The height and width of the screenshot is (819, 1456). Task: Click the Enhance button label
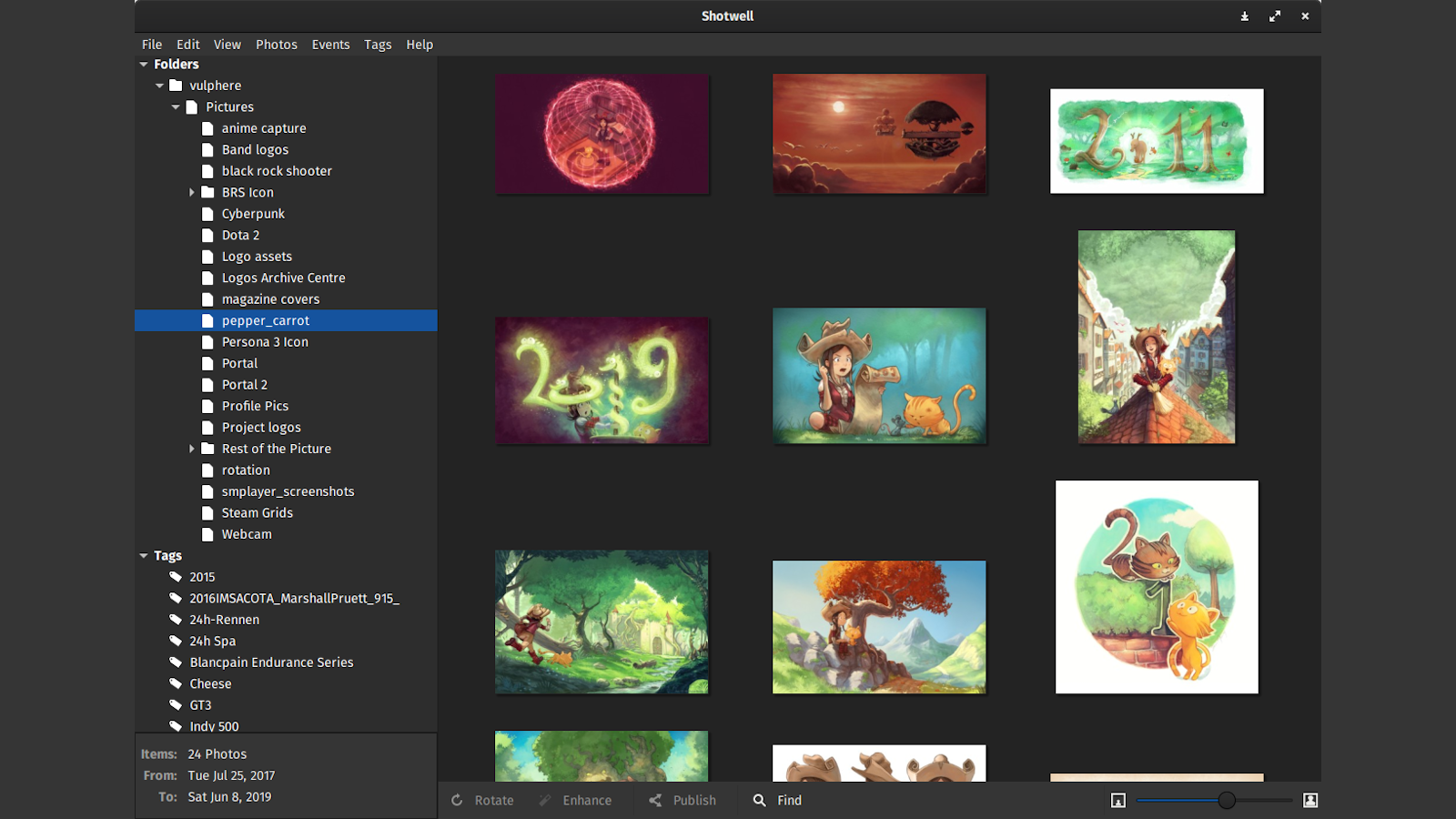coord(587,801)
